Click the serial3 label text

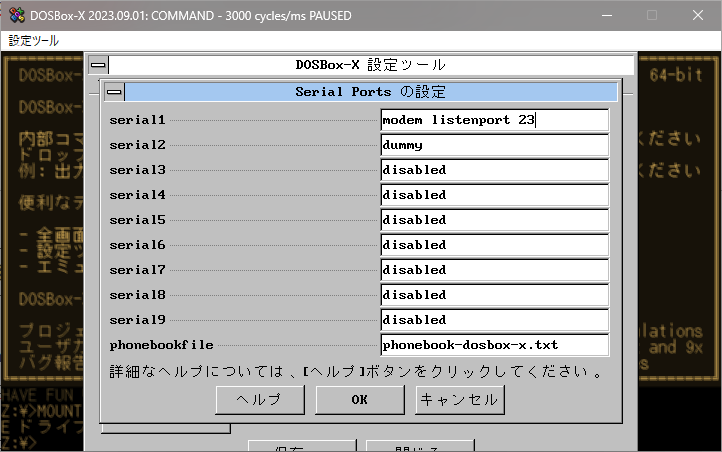tap(137, 170)
